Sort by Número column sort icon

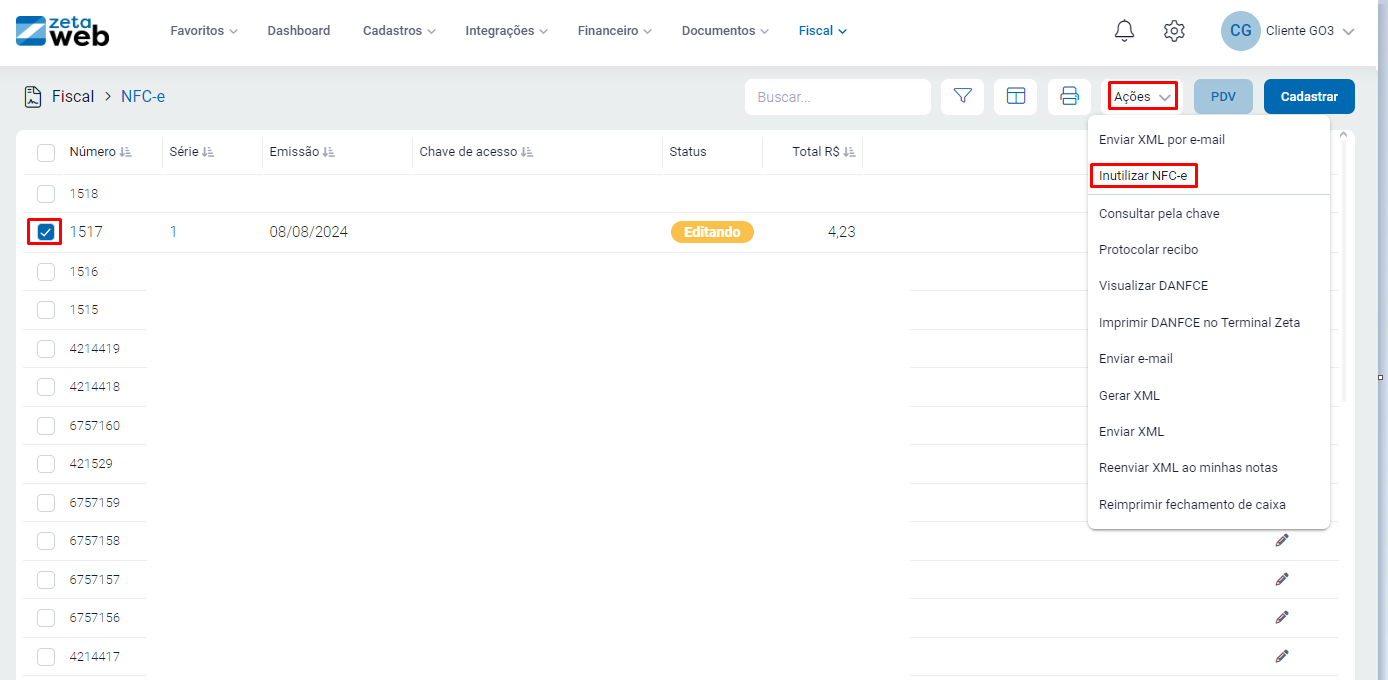click(126, 152)
